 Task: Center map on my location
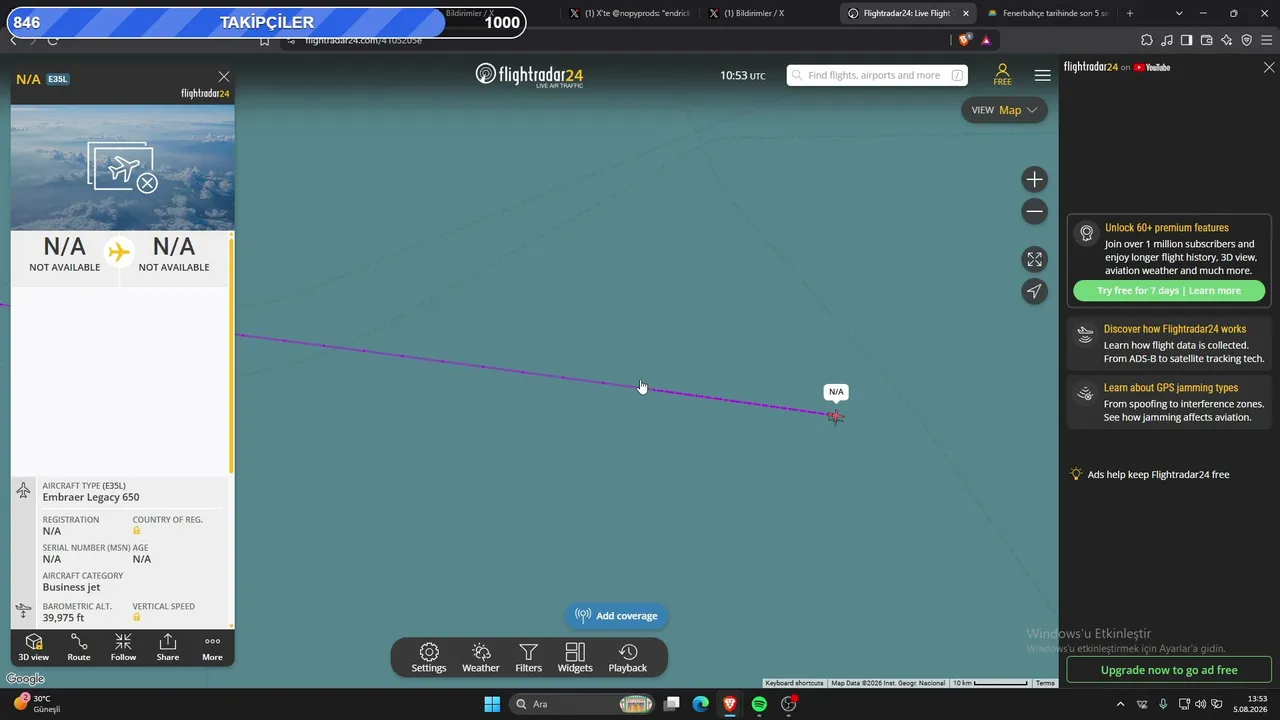coord(1035,291)
